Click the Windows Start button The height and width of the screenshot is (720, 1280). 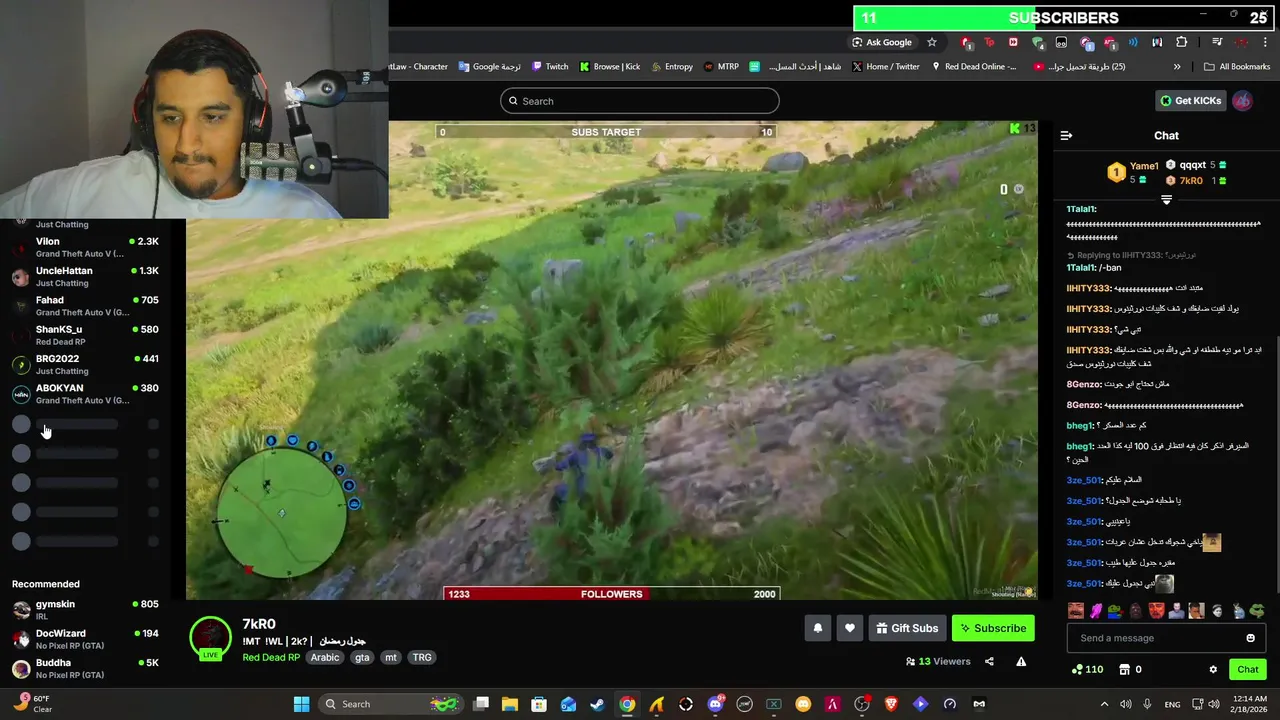click(x=301, y=704)
